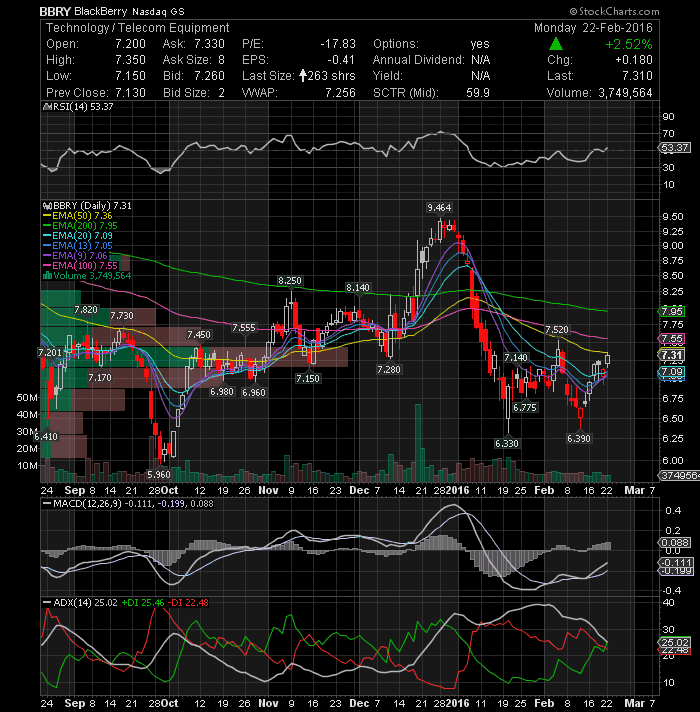The image size is (700, 712).
Task: Click the EMA(200) 7.95 legend entry
Action: tap(80, 226)
